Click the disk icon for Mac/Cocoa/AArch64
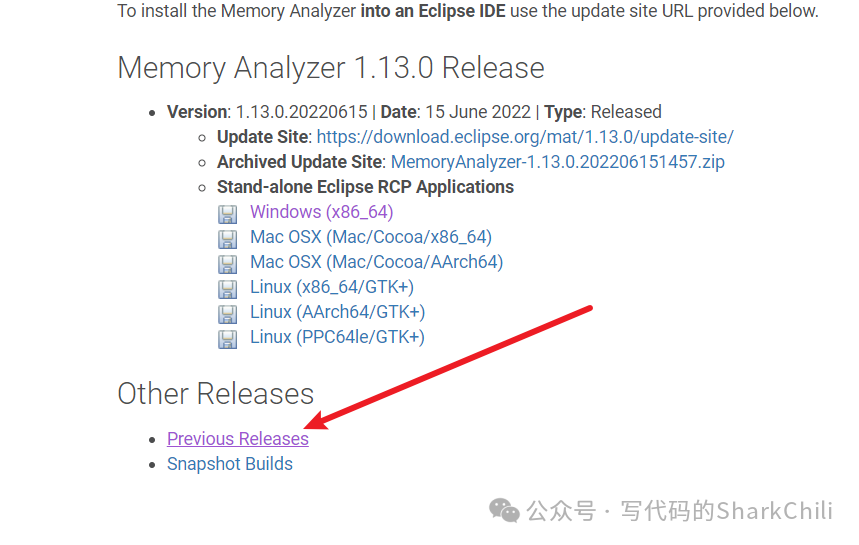This screenshot has height=545, width=859. (x=228, y=264)
